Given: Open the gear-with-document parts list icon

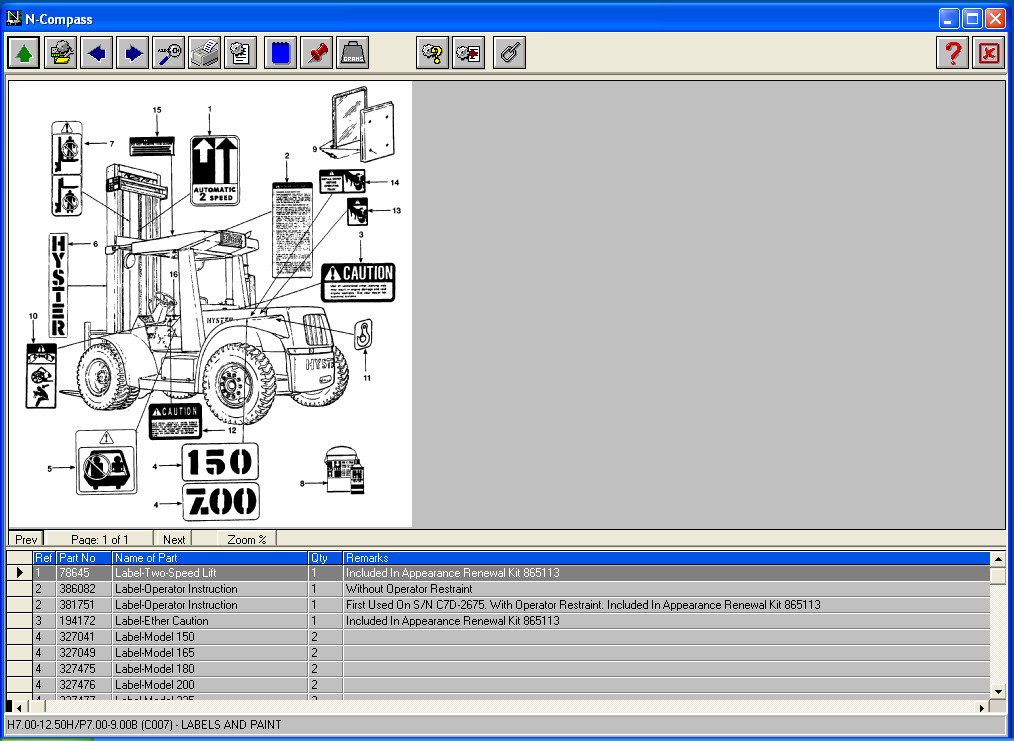Looking at the screenshot, I should pos(241,52).
